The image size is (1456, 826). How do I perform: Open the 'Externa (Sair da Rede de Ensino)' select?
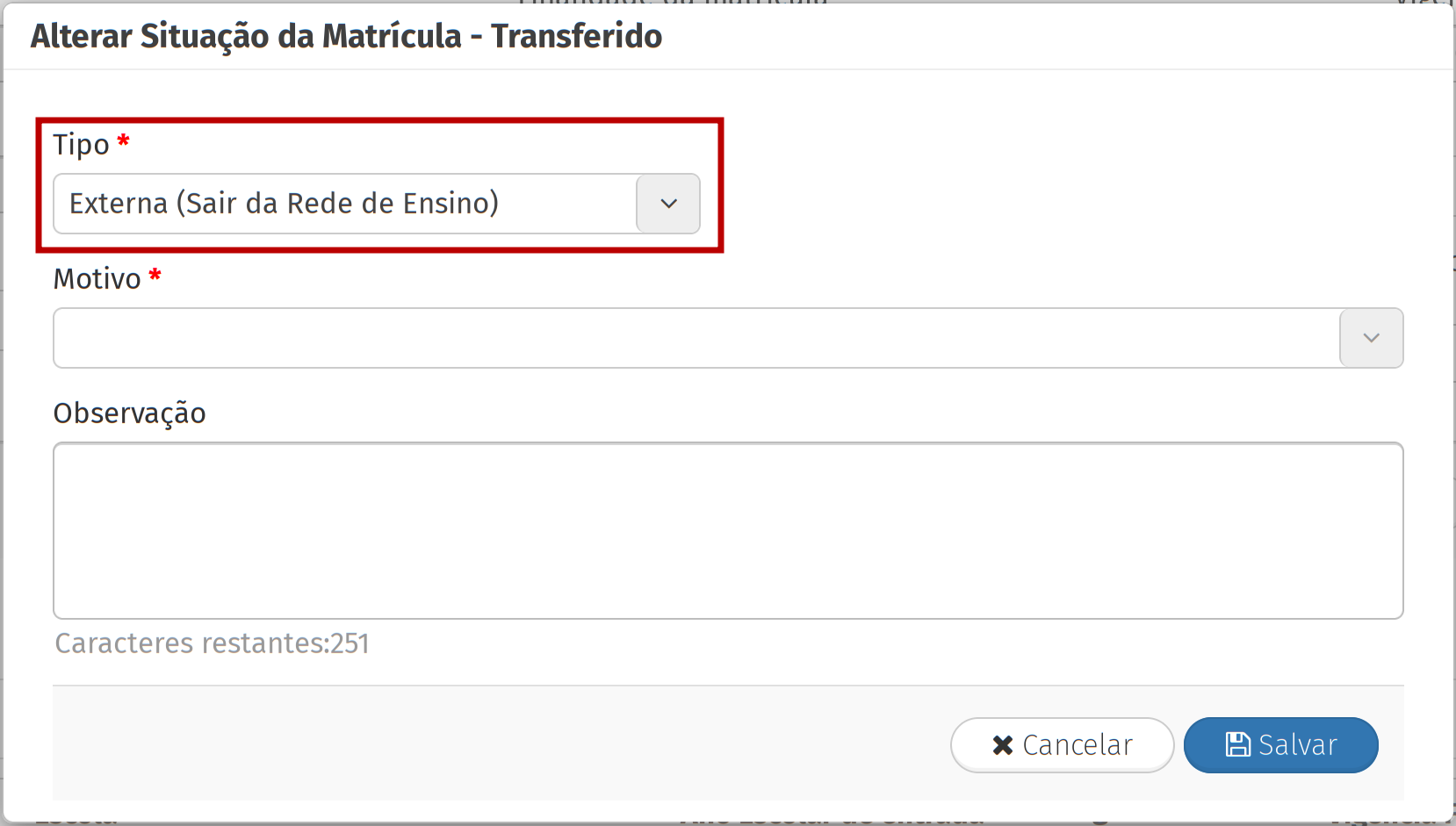coord(344,204)
